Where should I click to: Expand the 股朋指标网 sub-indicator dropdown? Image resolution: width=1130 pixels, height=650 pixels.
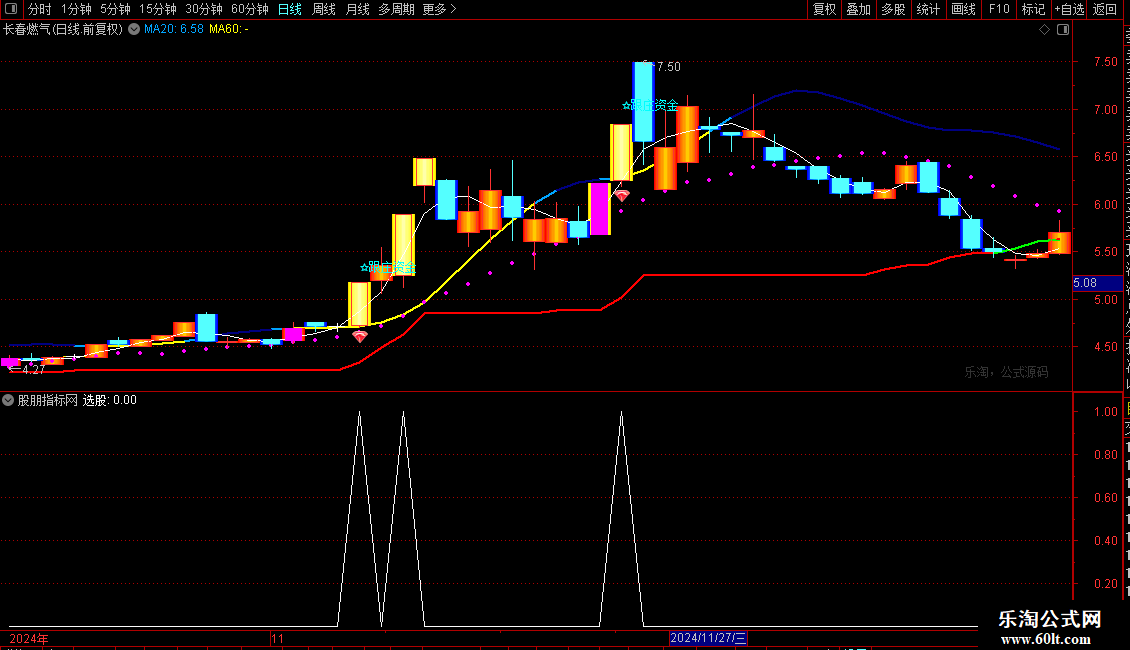click(x=8, y=400)
